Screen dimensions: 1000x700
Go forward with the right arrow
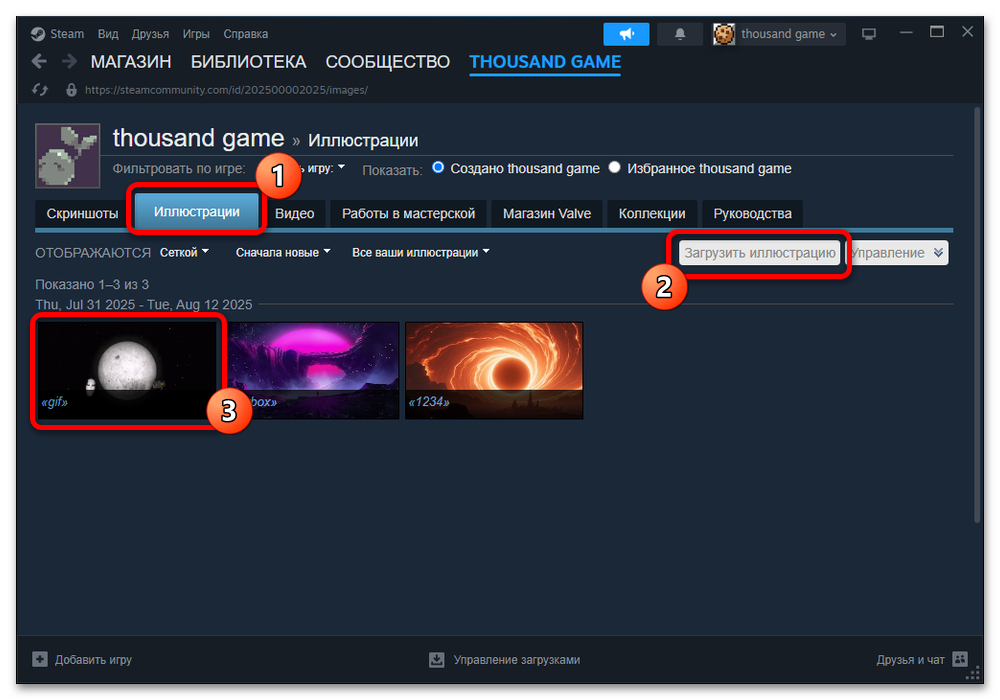click(x=69, y=62)
